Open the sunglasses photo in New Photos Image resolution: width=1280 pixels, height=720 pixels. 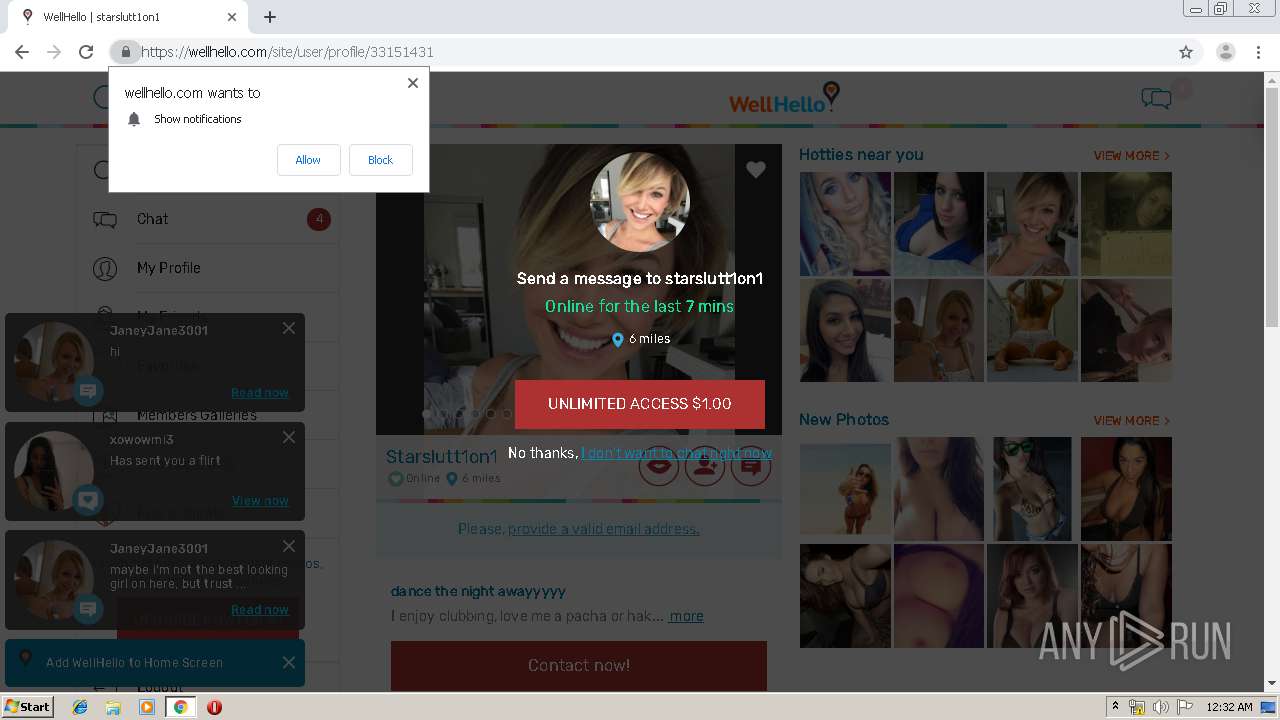1032,489
